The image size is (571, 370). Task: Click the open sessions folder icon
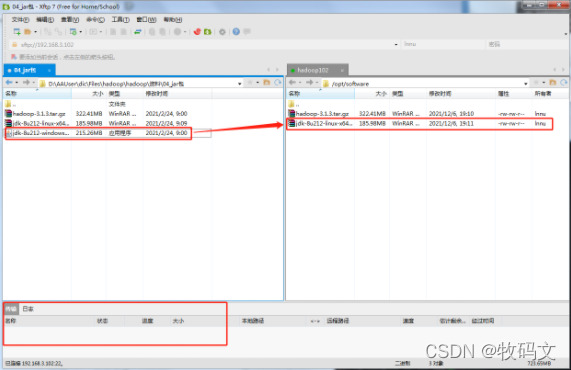(x=27, y=32)
